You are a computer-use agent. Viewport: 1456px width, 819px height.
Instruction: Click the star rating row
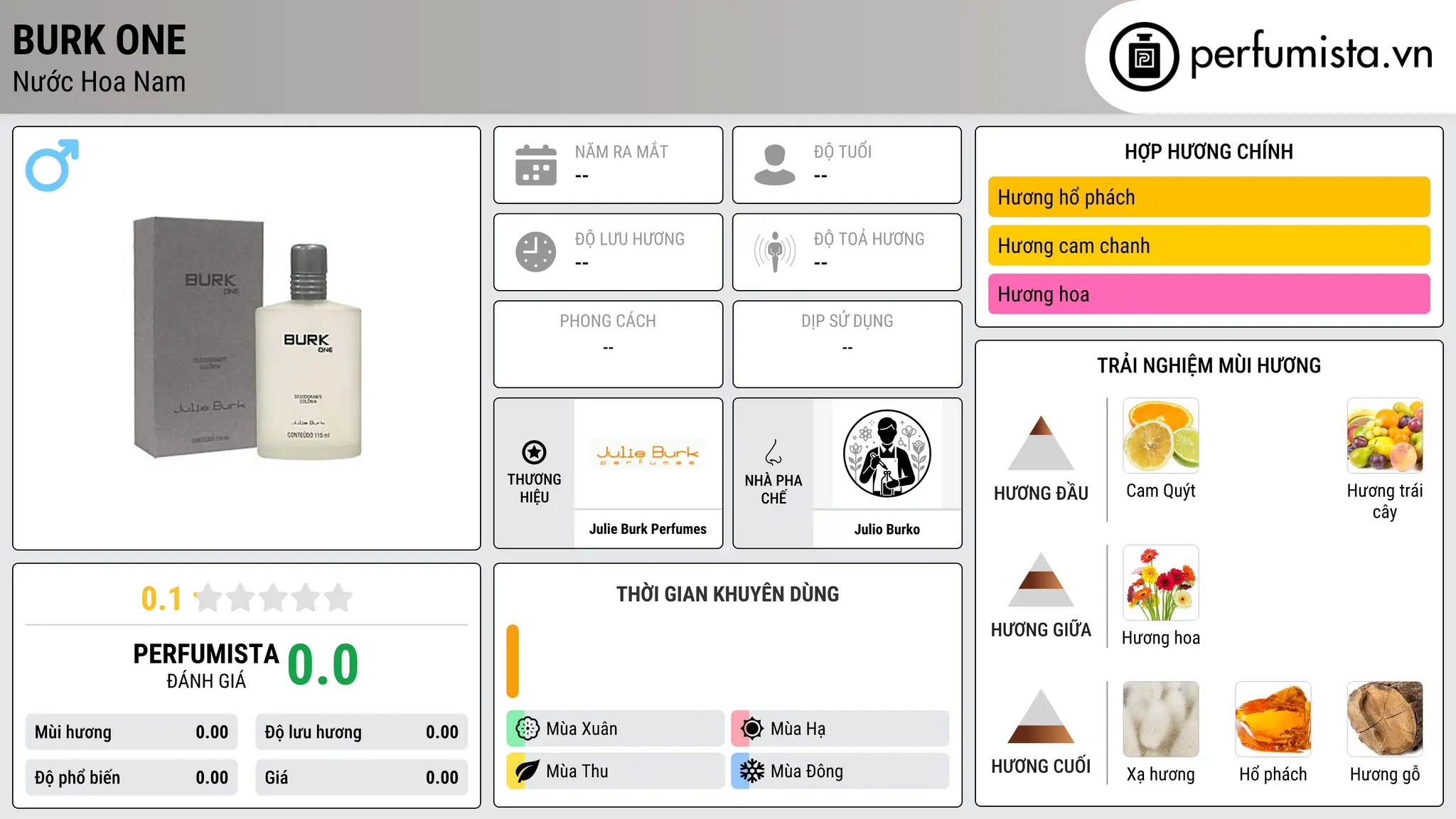coord(273,598)
